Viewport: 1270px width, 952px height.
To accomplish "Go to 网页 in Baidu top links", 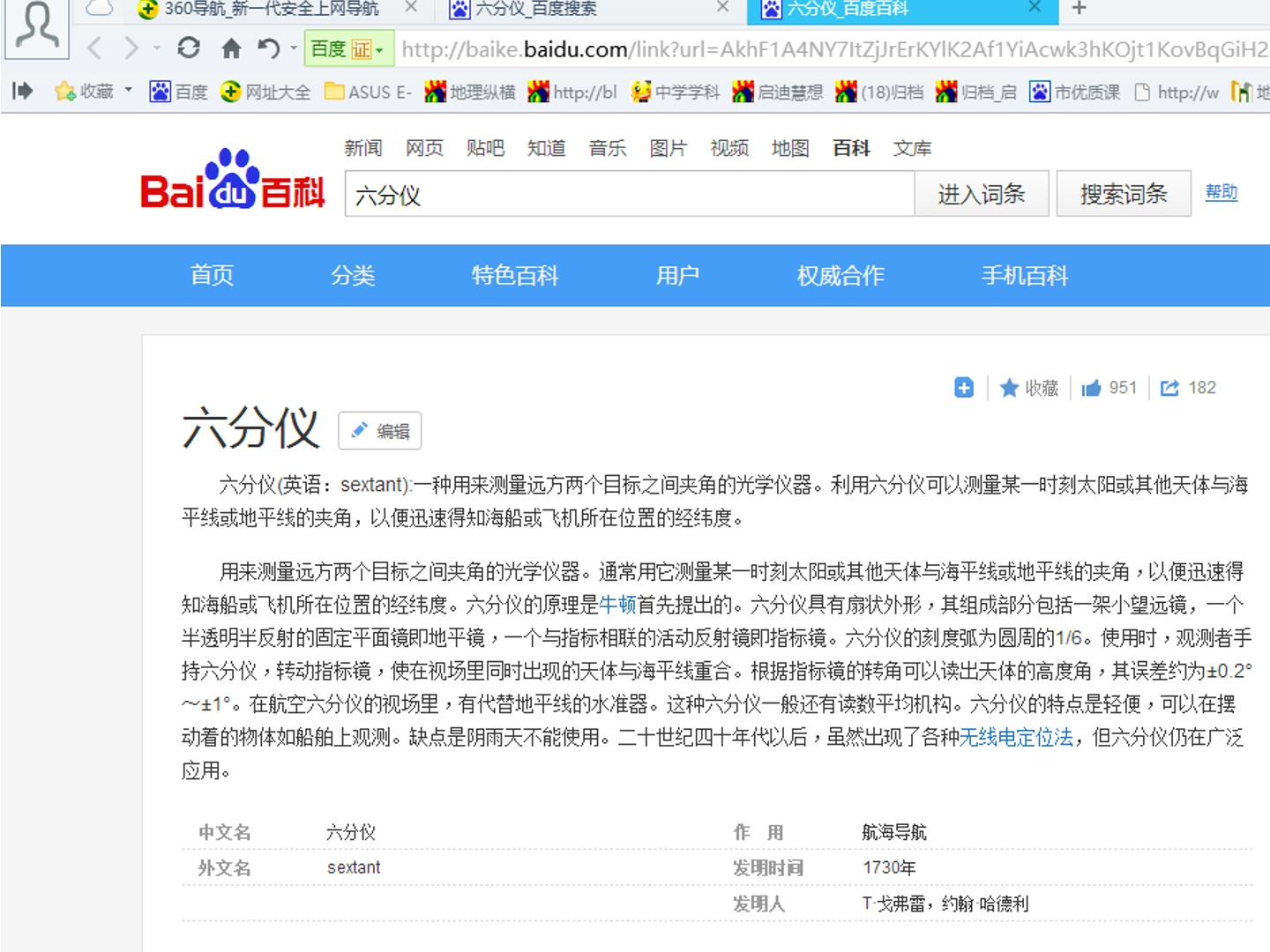I will (424, 148).
